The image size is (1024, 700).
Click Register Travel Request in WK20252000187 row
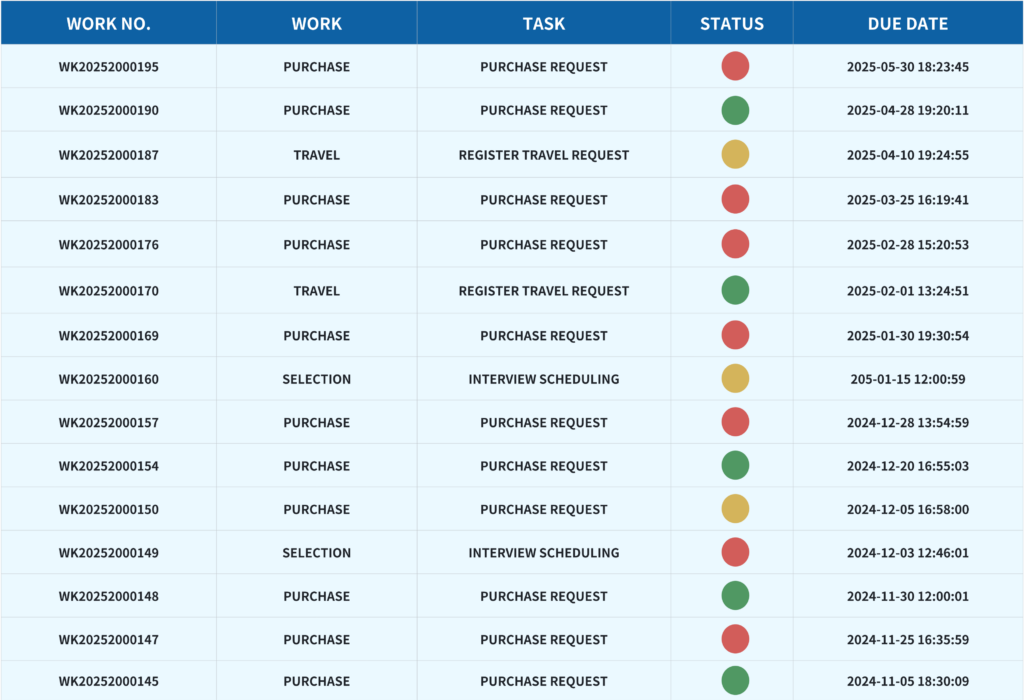coord(543,155)
